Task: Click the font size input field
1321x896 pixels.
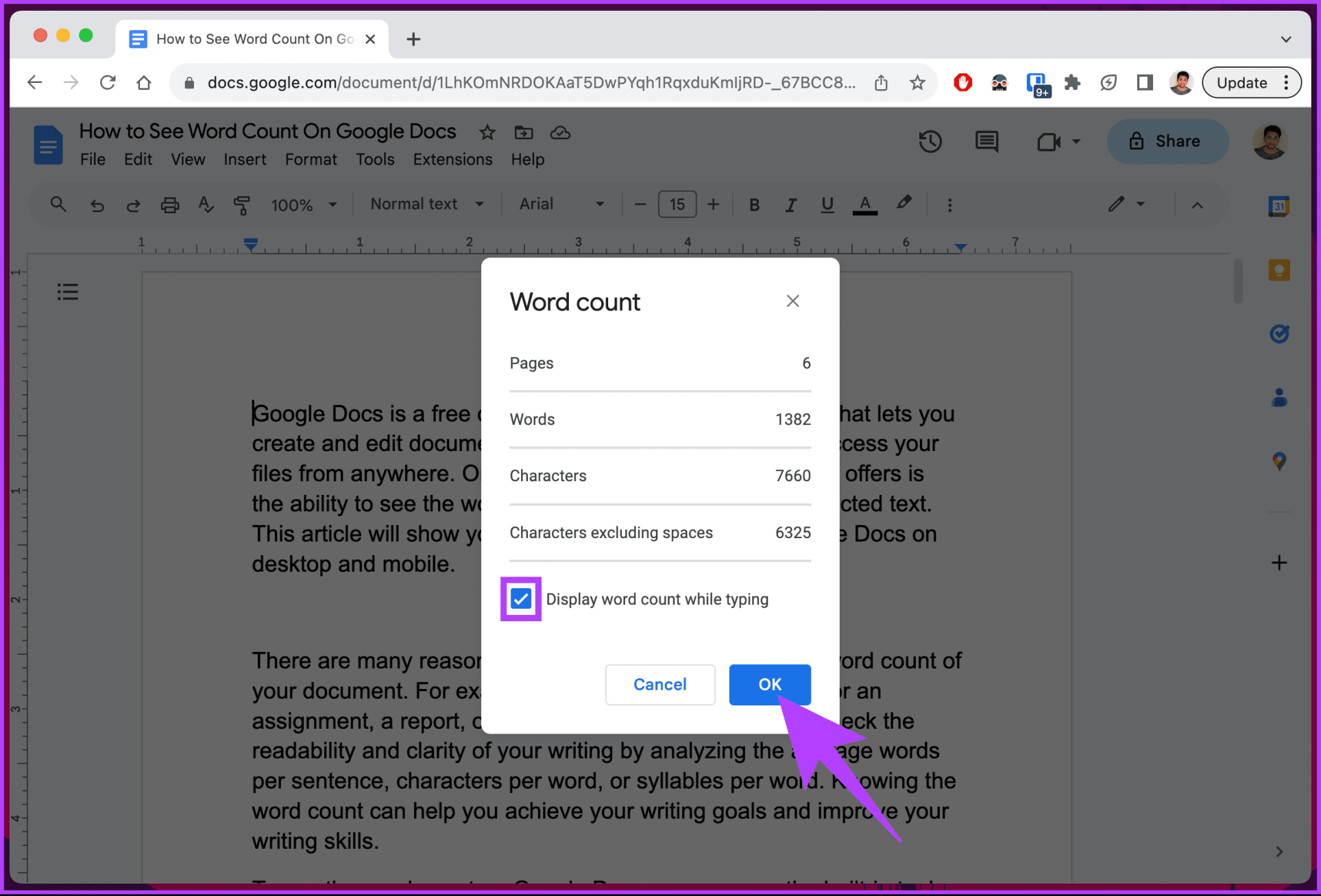Action: (677, 205)
